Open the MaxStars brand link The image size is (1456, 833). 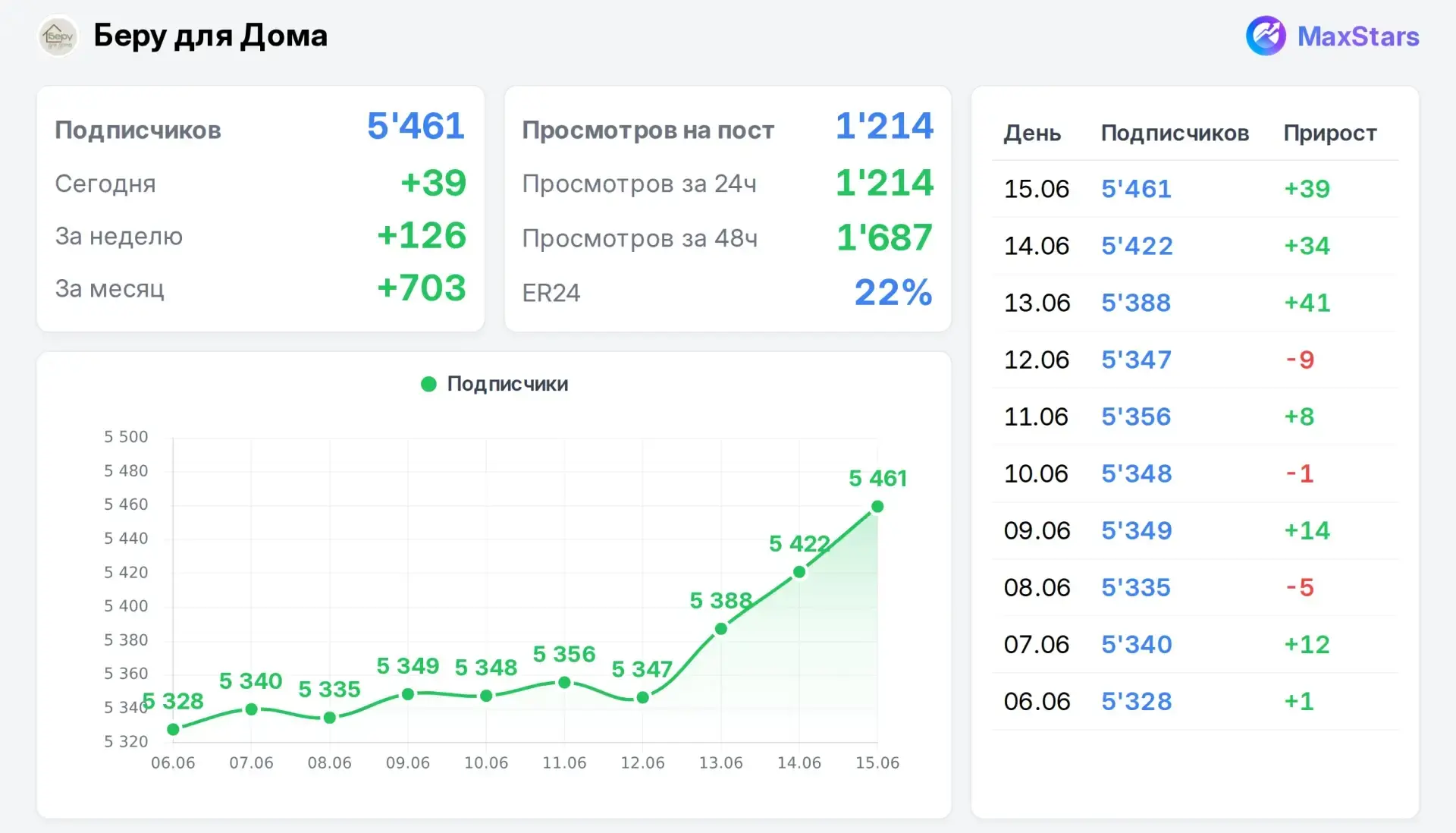[x=1332, y=36]
